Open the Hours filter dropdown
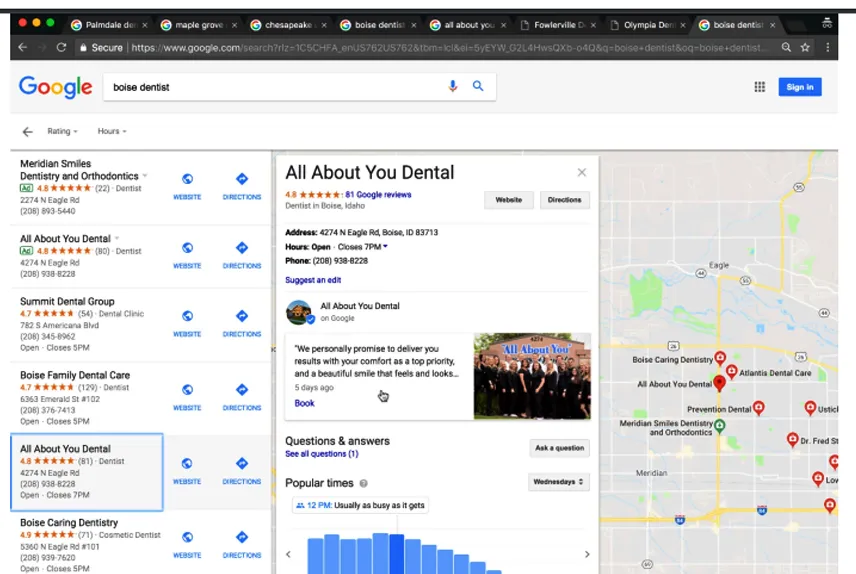This screenshot has height=574, width=856. (x=112, y=131)
